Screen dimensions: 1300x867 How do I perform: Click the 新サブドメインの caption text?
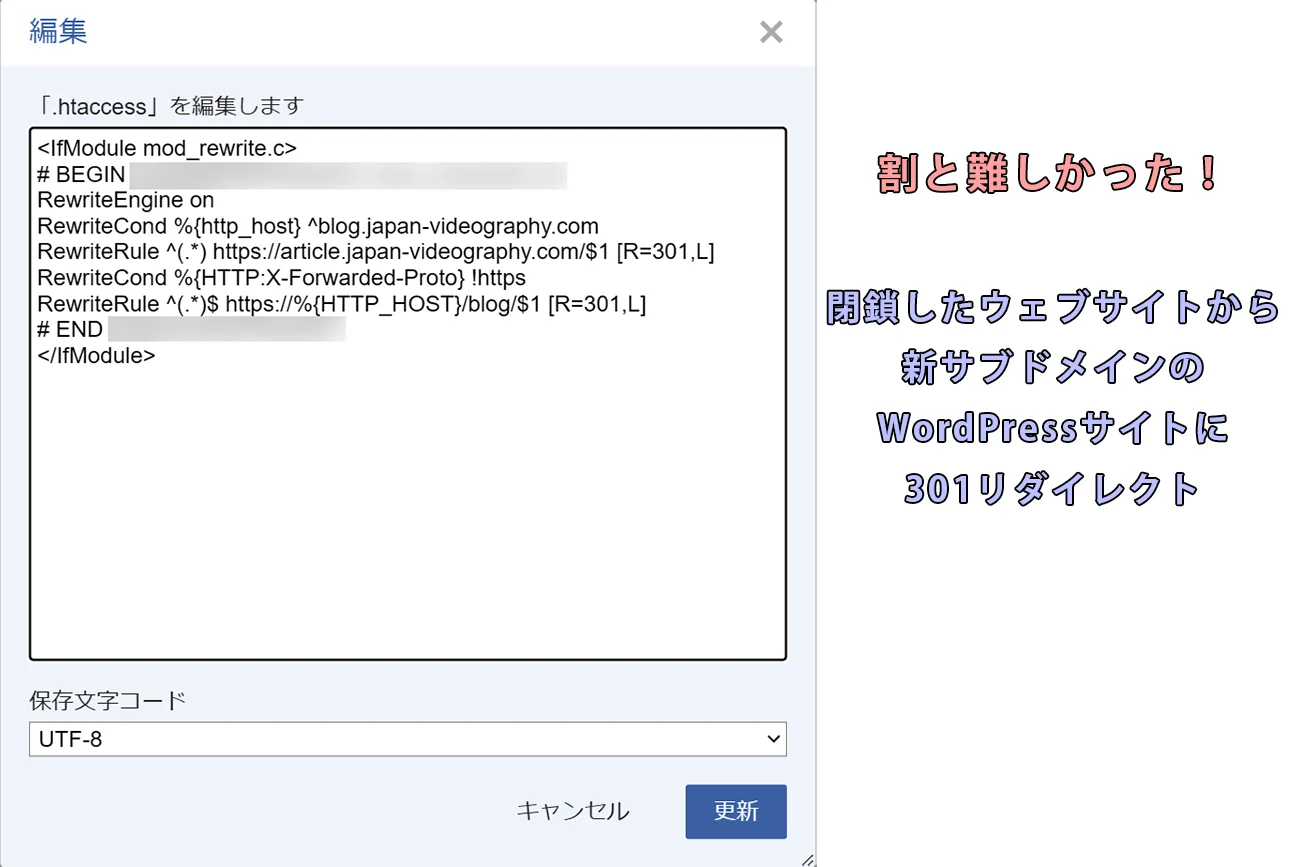(x=1053, y=368)
